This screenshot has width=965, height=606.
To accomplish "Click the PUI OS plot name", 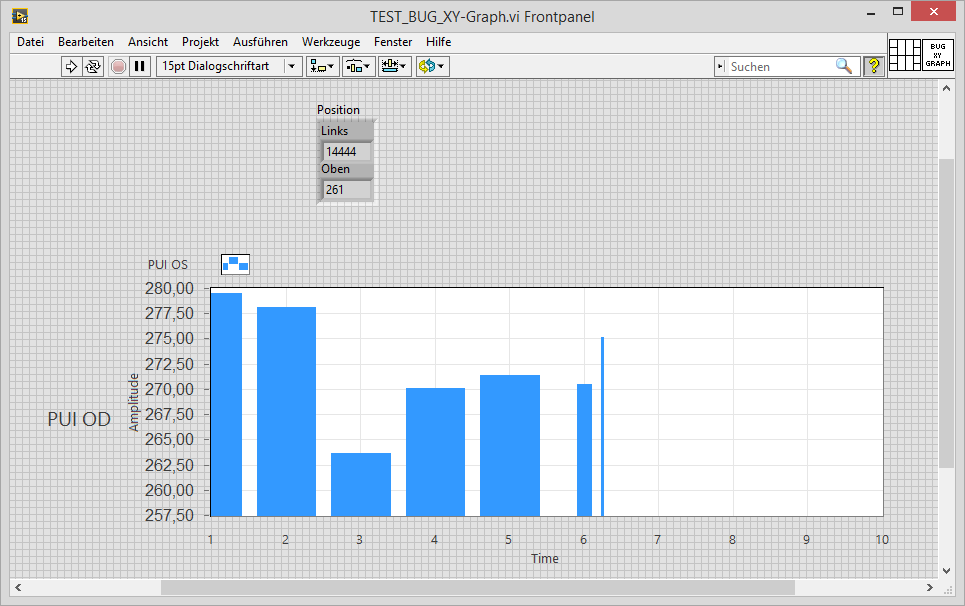I will coord(168,265).
